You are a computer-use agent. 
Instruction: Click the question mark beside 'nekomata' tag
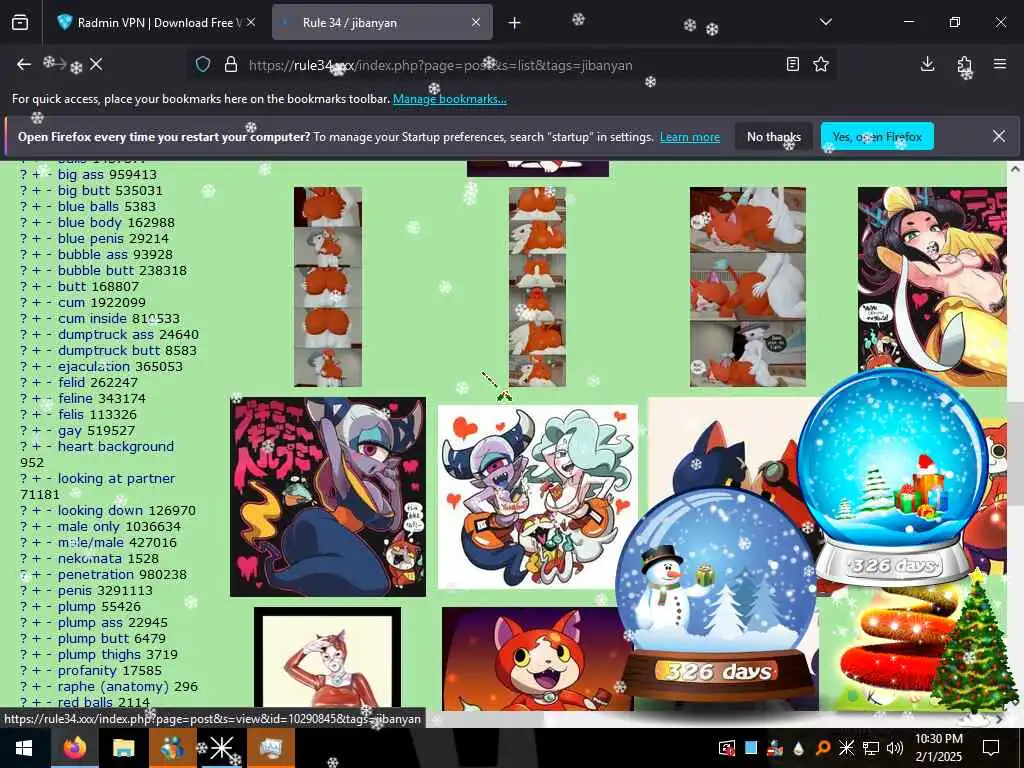click(x=24, y=558)
